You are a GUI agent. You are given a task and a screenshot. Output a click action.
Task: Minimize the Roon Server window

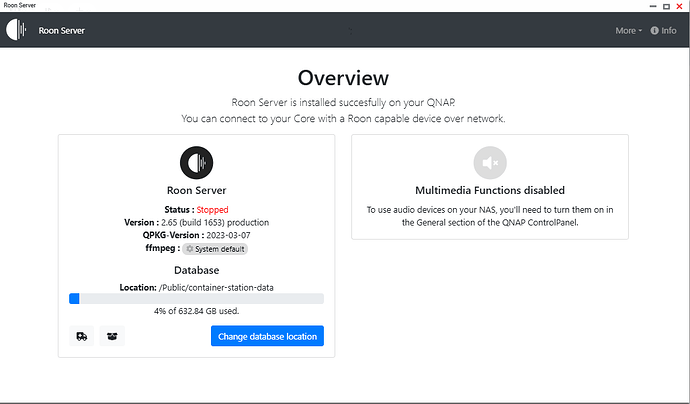coord(653,6)
